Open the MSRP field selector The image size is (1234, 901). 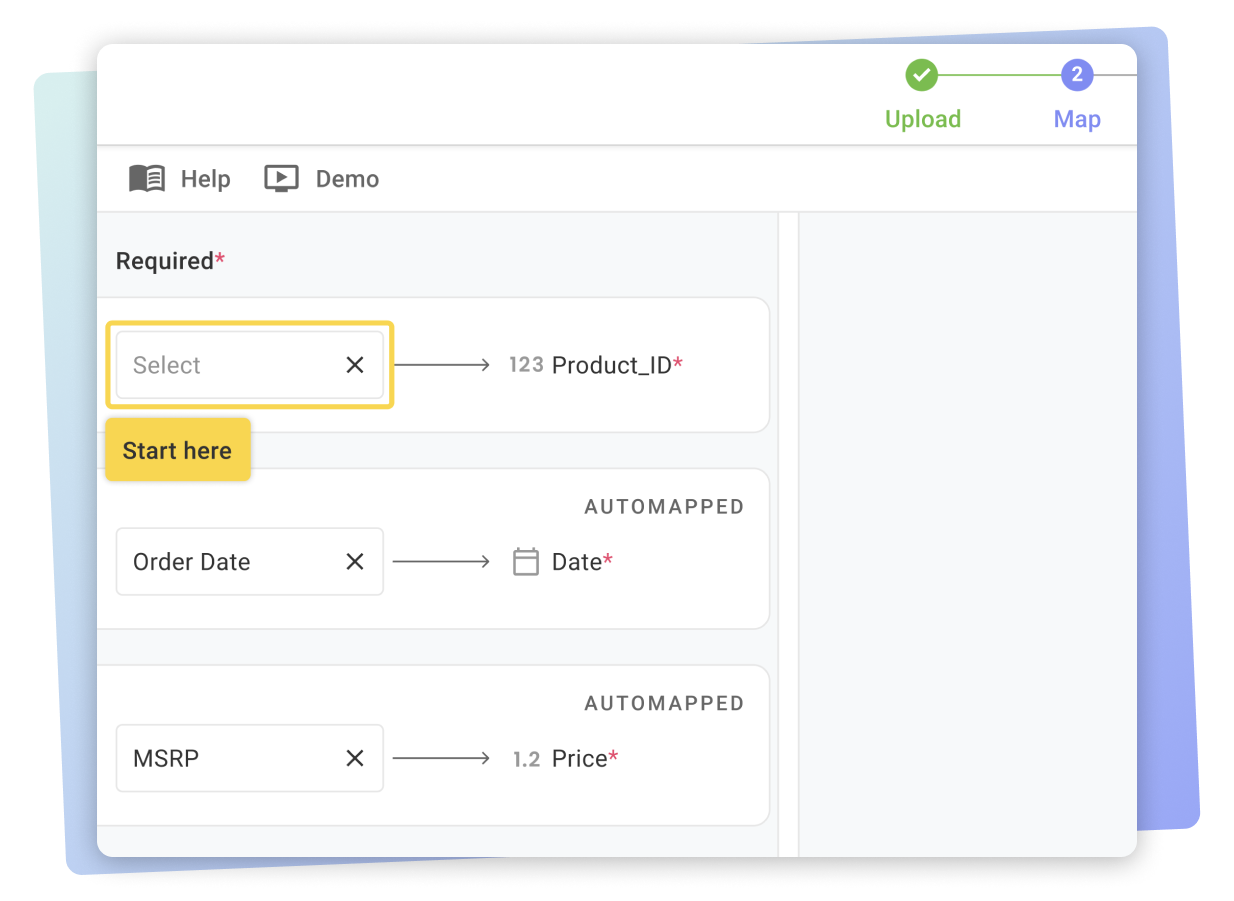click(x=230, y=758)
